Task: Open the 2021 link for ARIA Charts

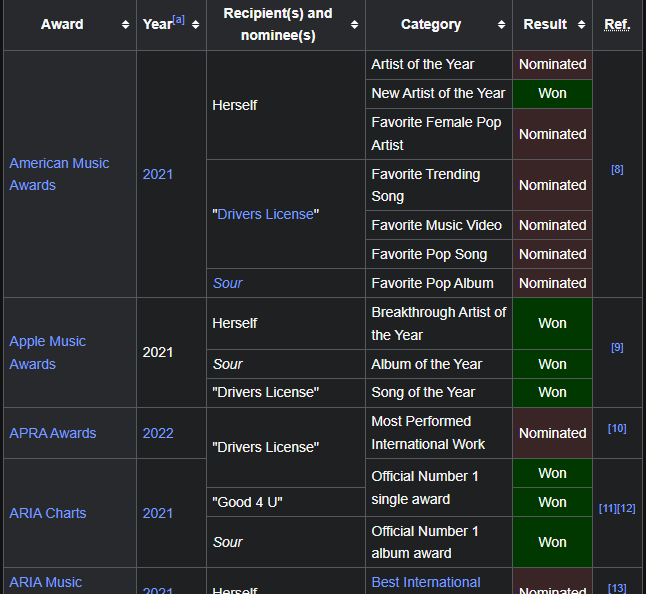Action: click(157, 513)
